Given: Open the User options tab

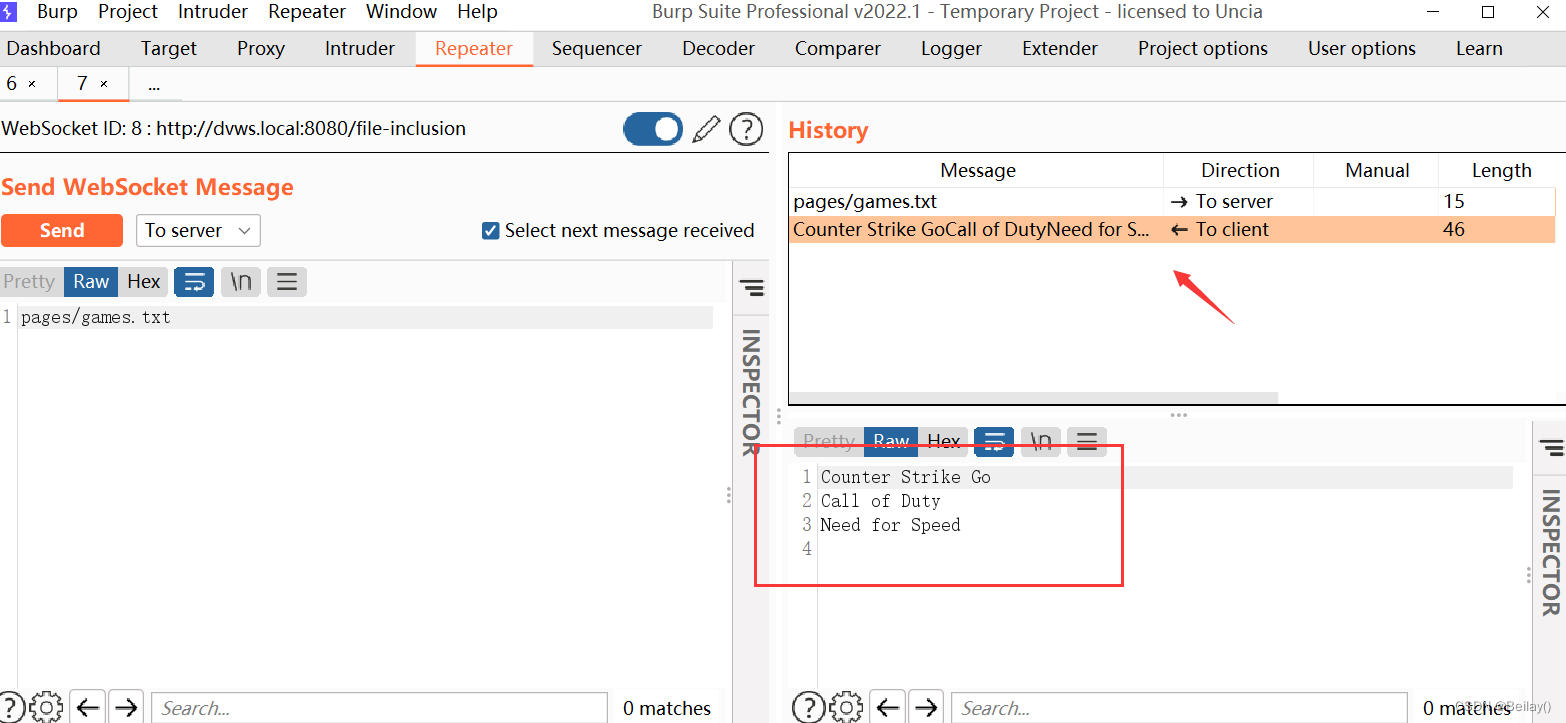Looking at the screenshot, I should [x=1362, y=49].
